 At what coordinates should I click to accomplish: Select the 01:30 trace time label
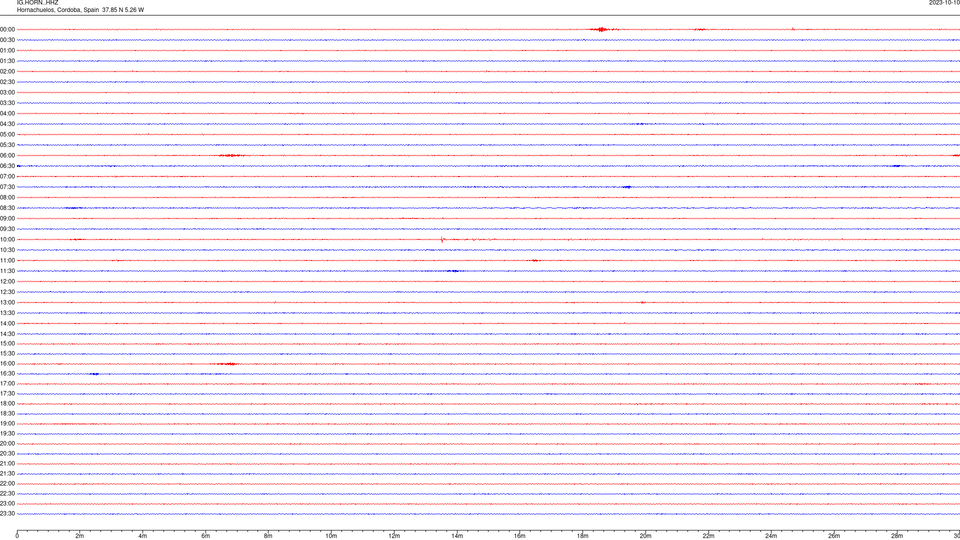[x=7, y=61]
